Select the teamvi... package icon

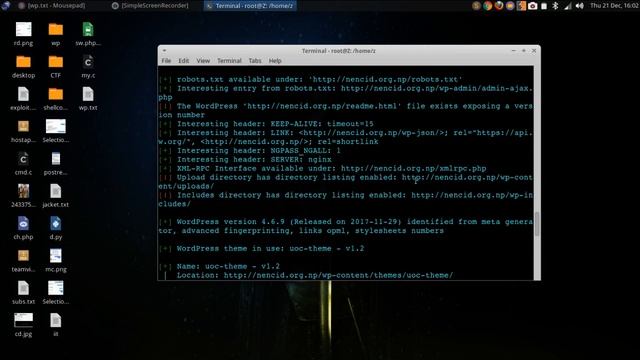[23, 256]
